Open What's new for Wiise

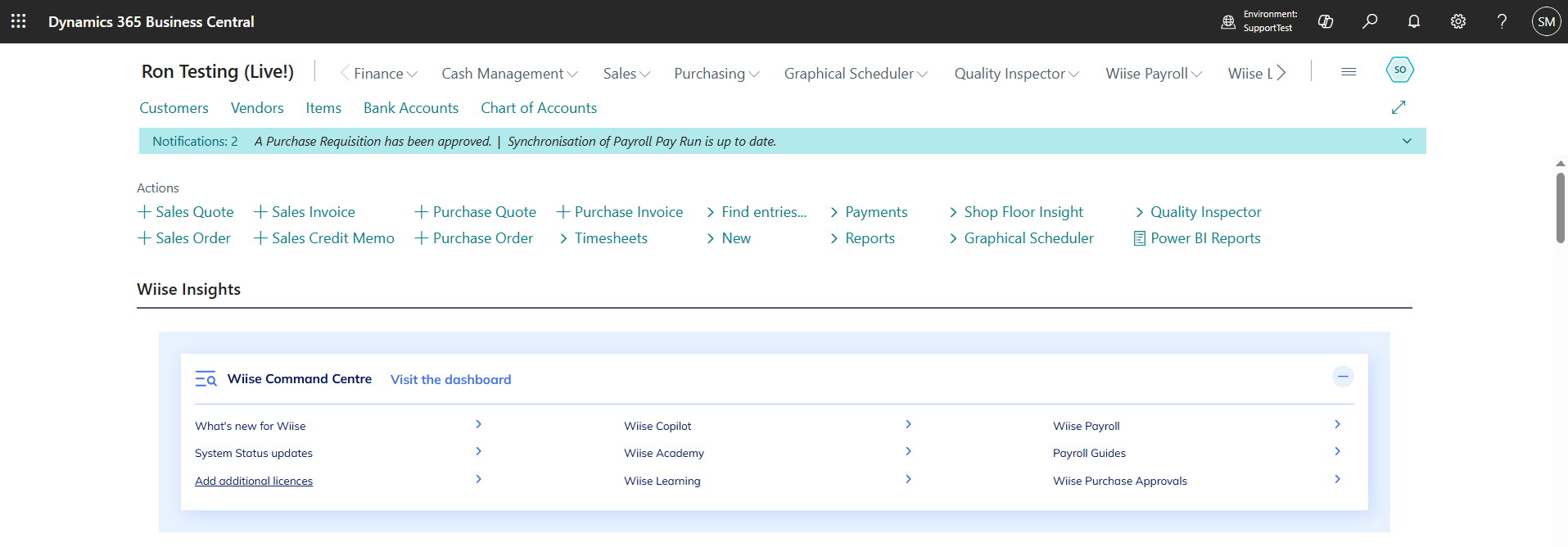point(251,426)
